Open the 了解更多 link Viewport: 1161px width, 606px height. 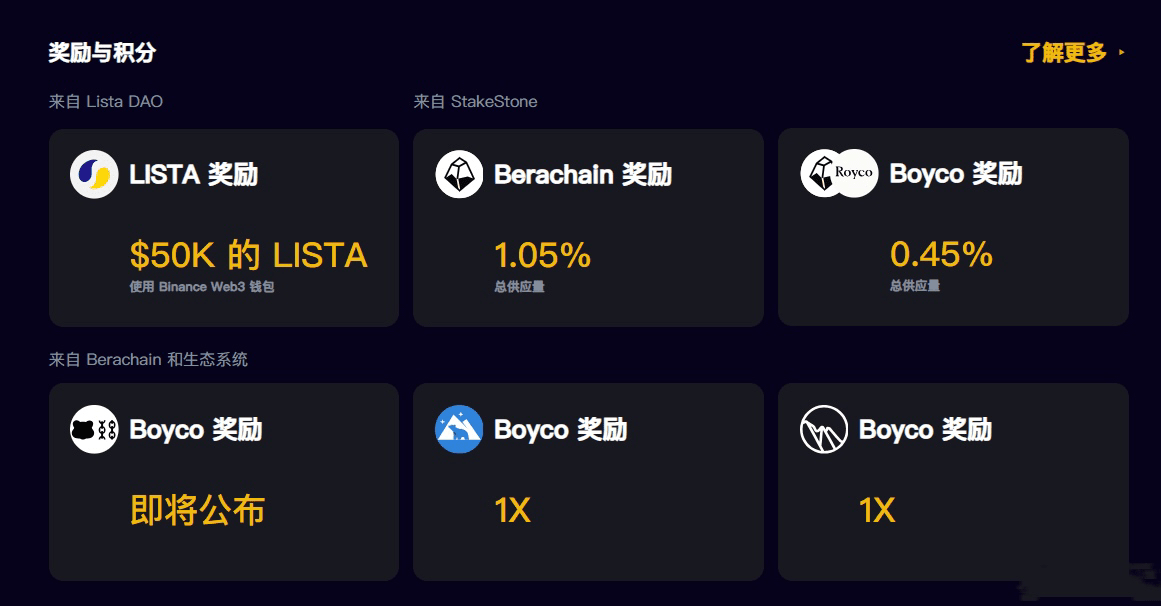click(x=1064, y=53)
